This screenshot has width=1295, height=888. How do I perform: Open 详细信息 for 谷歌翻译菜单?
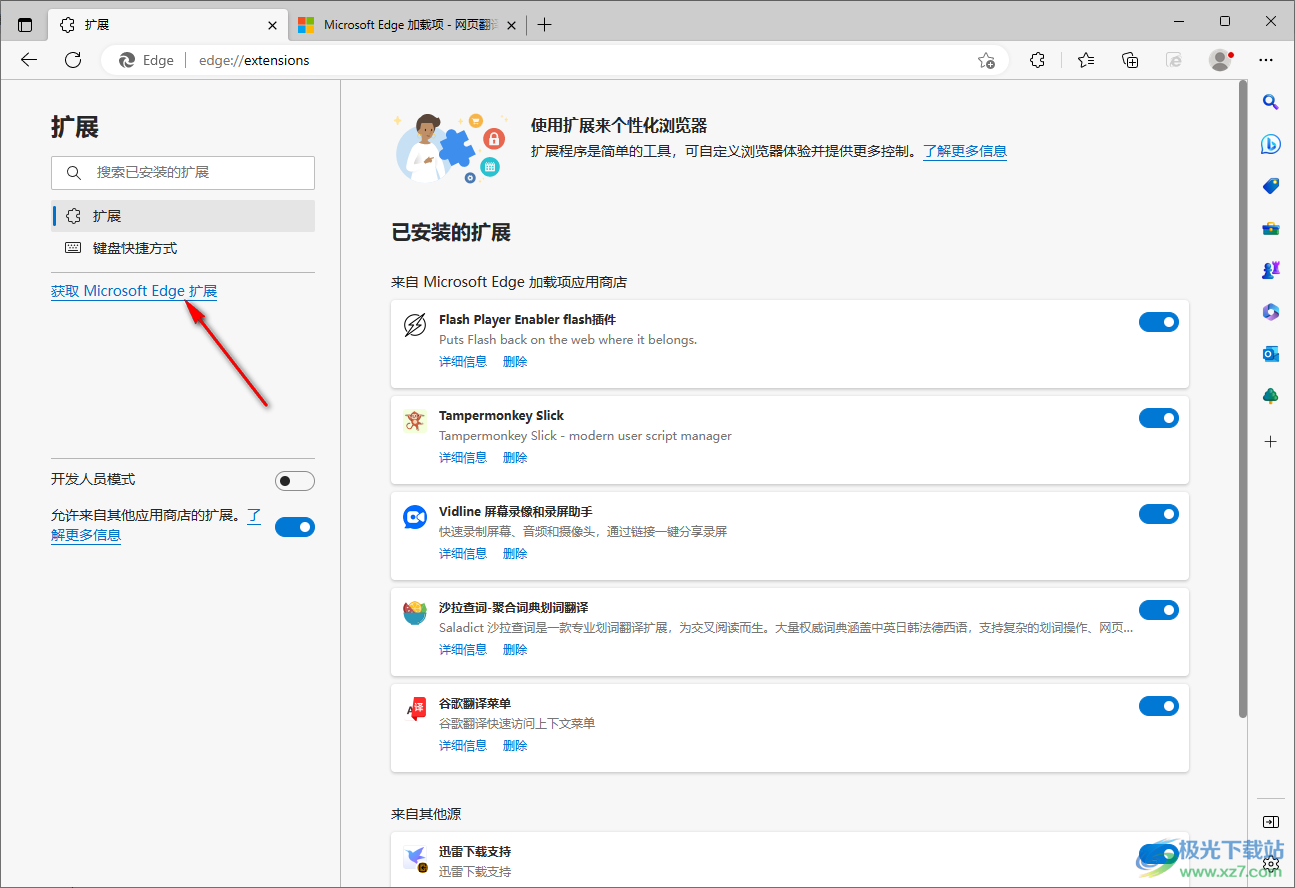463,745
